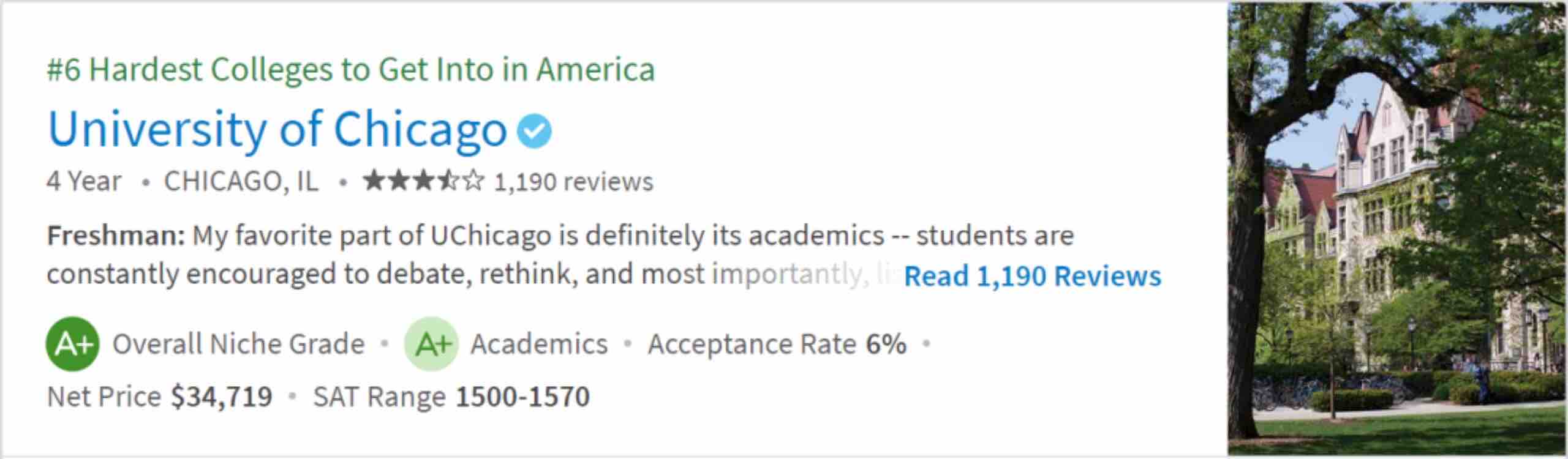Image resolution: width=1568 pixels, height=459 pixels.
Task: Click the 1,190 reviews count text
Action: [573, 182]
